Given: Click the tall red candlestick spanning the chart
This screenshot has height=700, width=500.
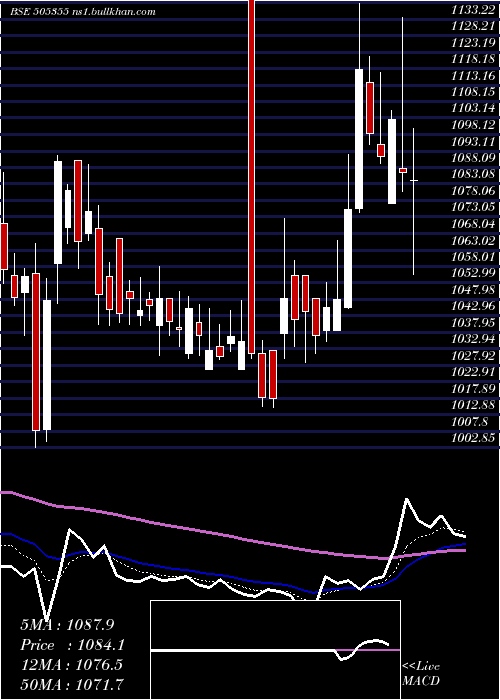Looking at the screenshot, I should (251, 177).
